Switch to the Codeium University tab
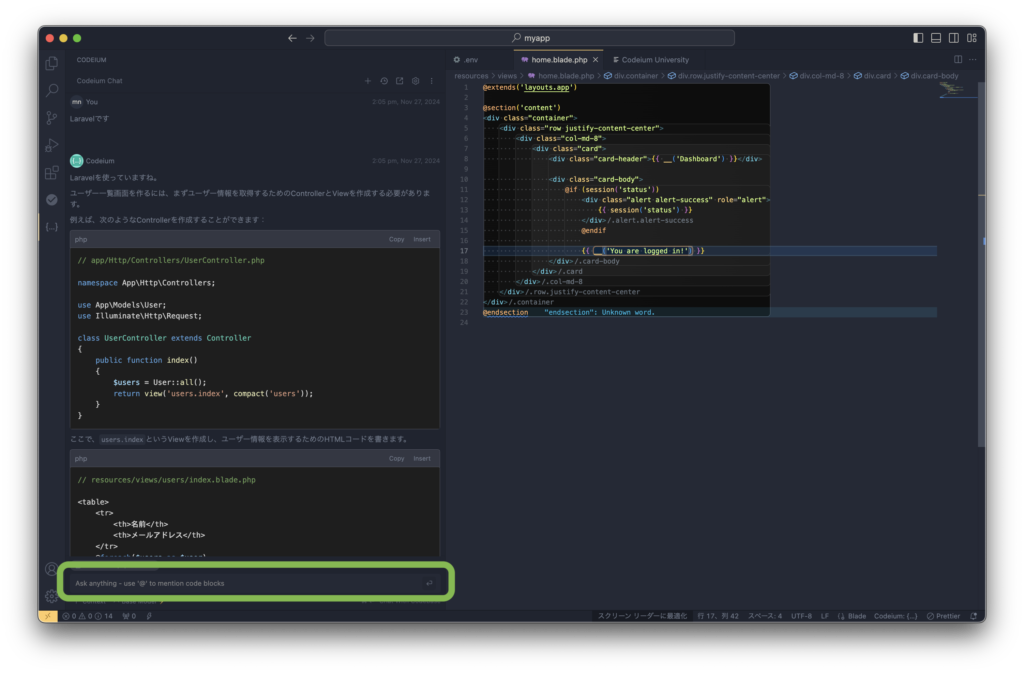The height and width of the screenshot is (673, 1024). point(650,59)
